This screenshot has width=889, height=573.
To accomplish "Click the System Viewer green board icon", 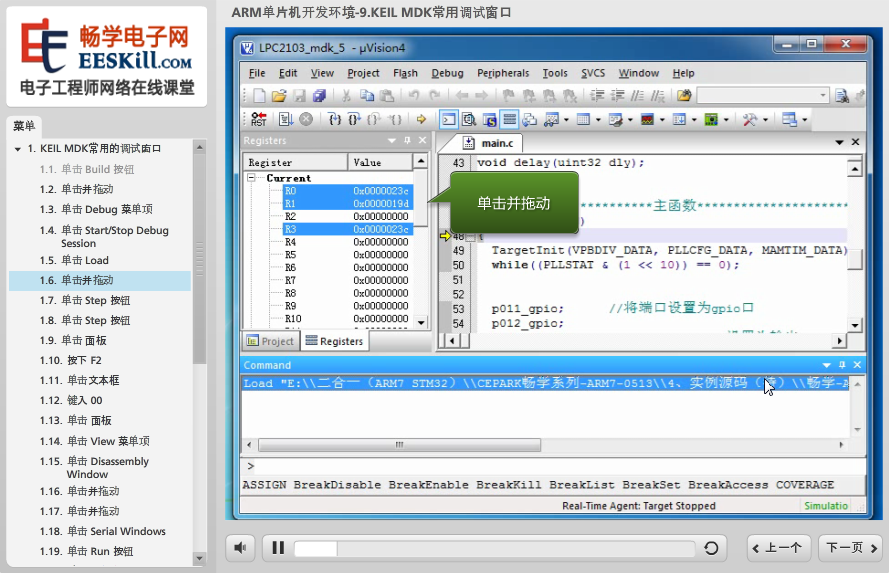I will (x=711, y=119).
